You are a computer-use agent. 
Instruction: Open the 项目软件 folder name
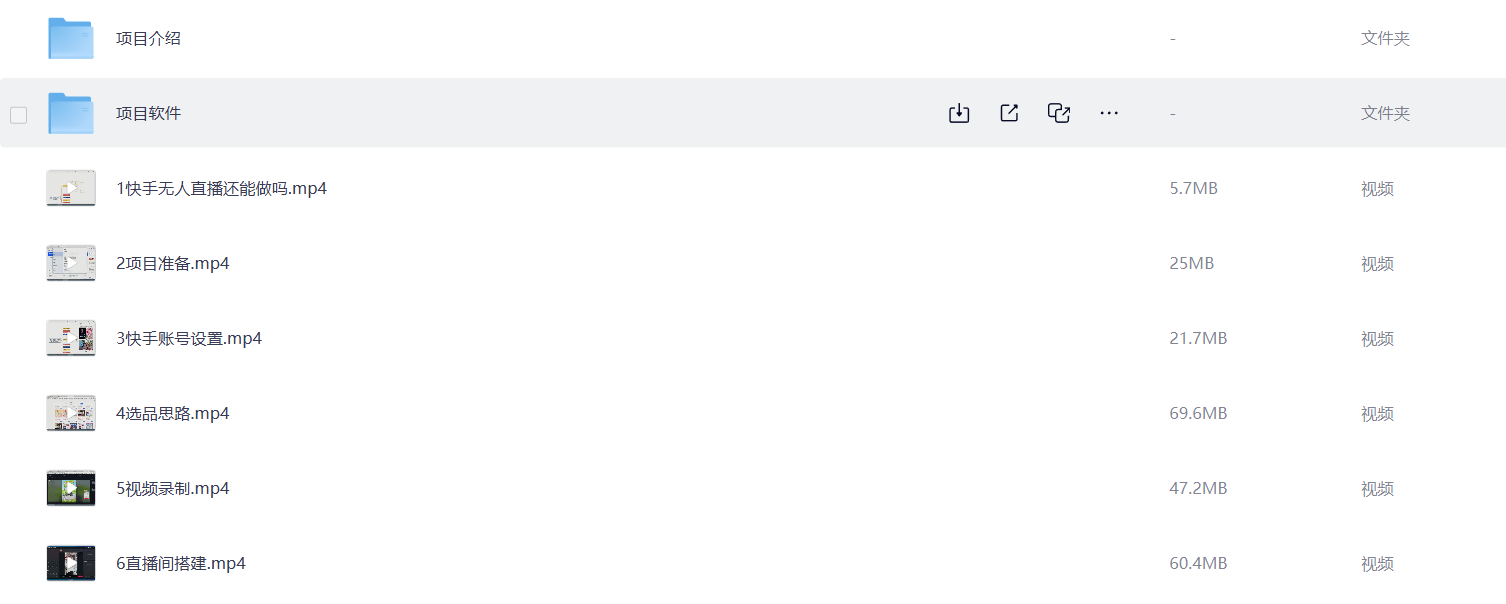[148, 113]
